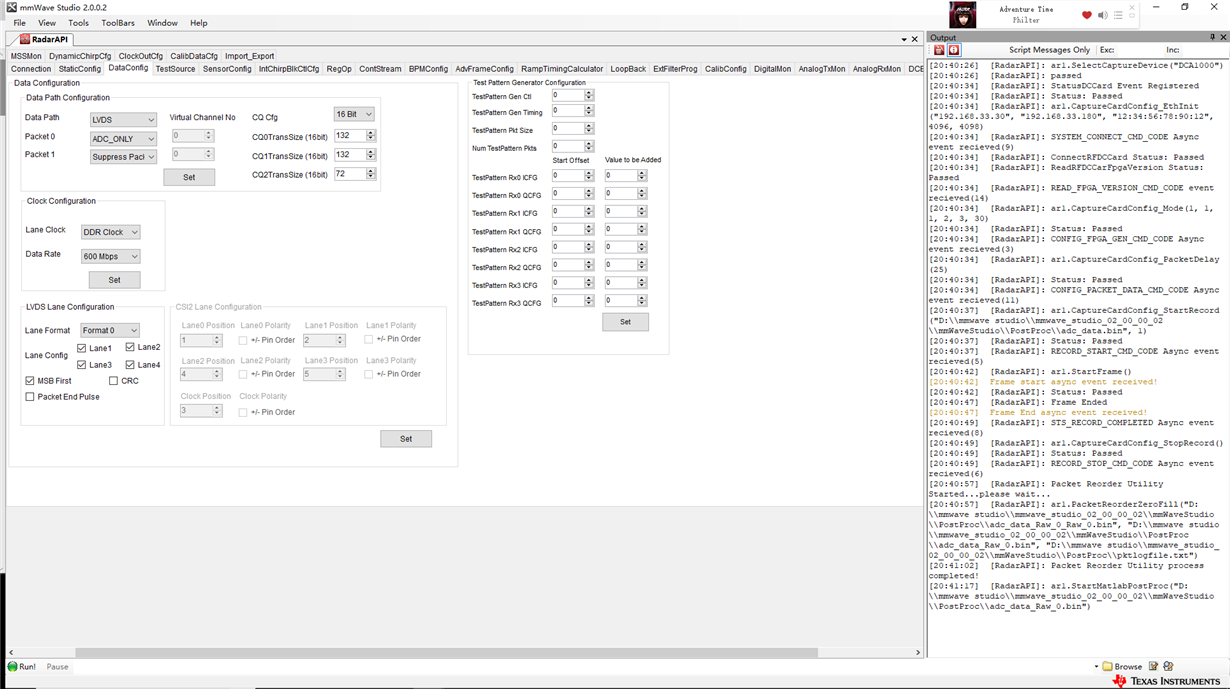This screenshot has height=689, width=1230.
Task: Open the Data Rate 600 Mbps dropdown
Action: click(x=110, y=256)
